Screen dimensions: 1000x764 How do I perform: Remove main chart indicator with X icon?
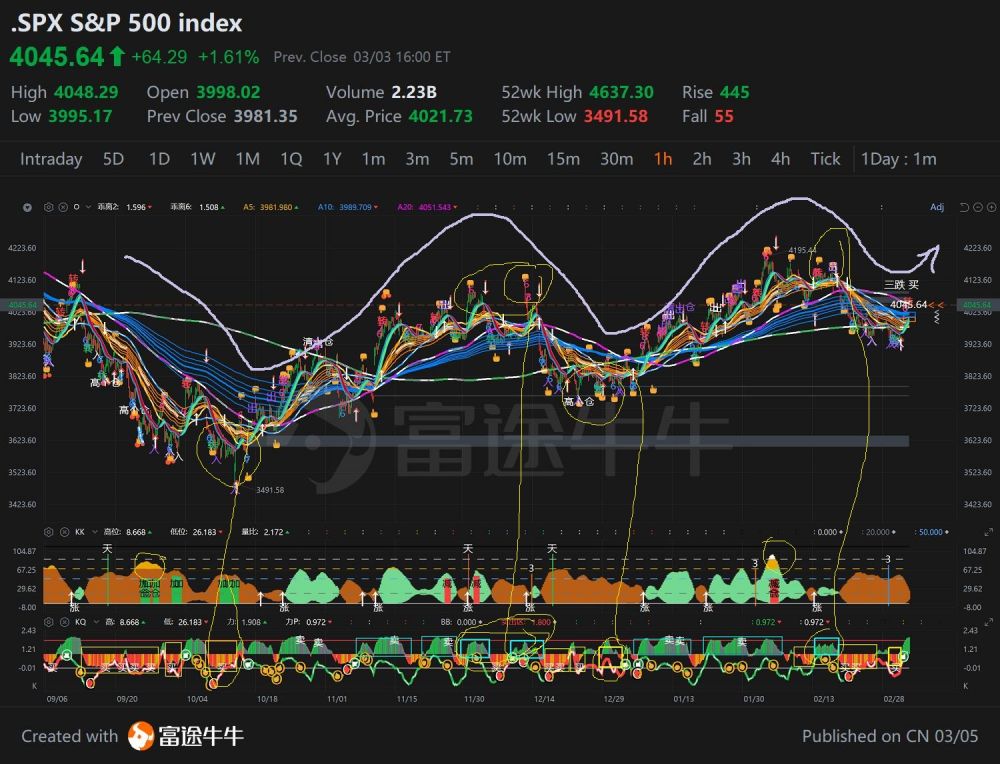[63, 207]
